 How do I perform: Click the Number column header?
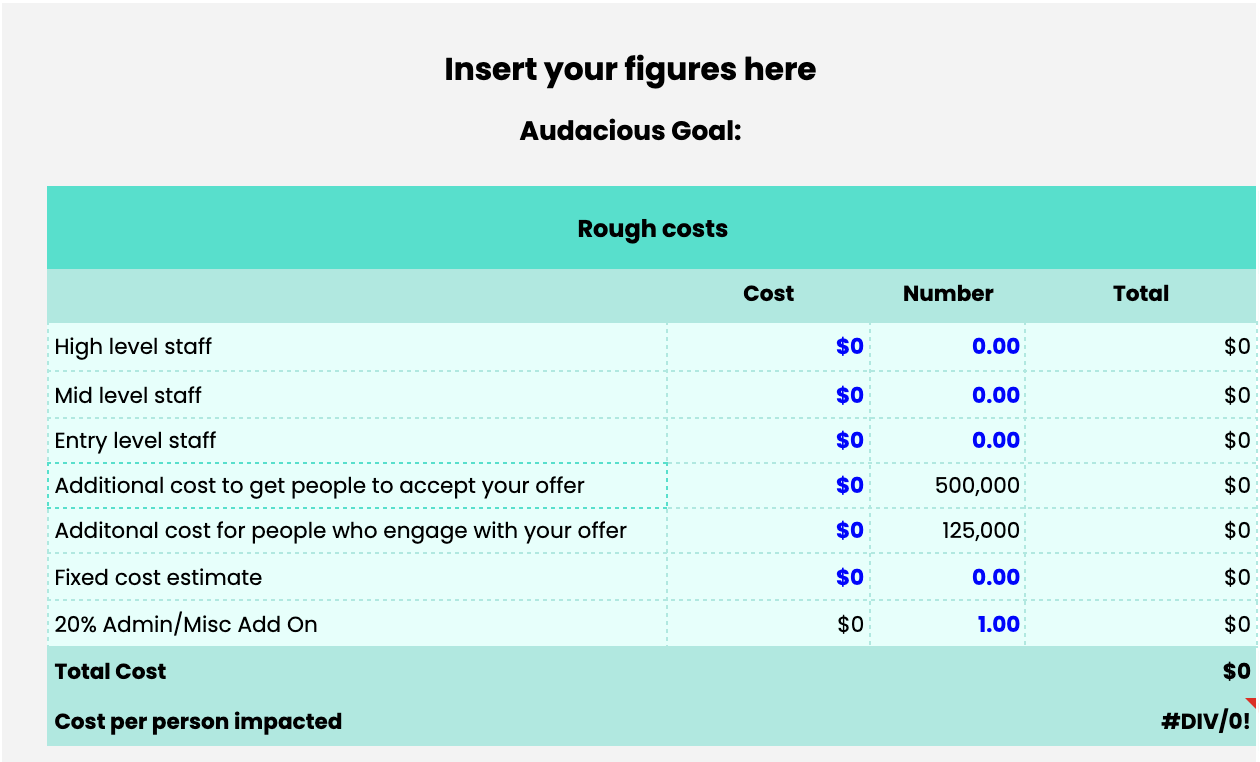948,294
